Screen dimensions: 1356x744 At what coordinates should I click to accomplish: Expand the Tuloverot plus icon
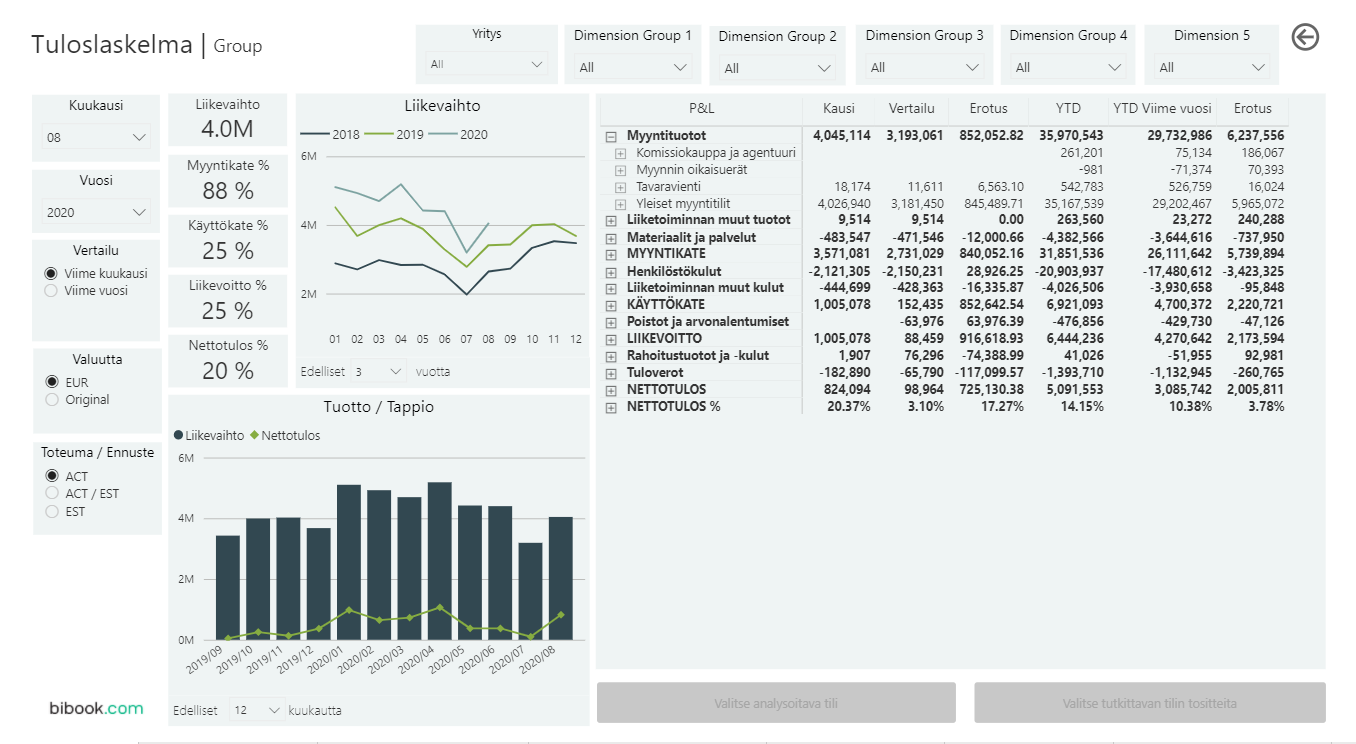coord(610,373)
